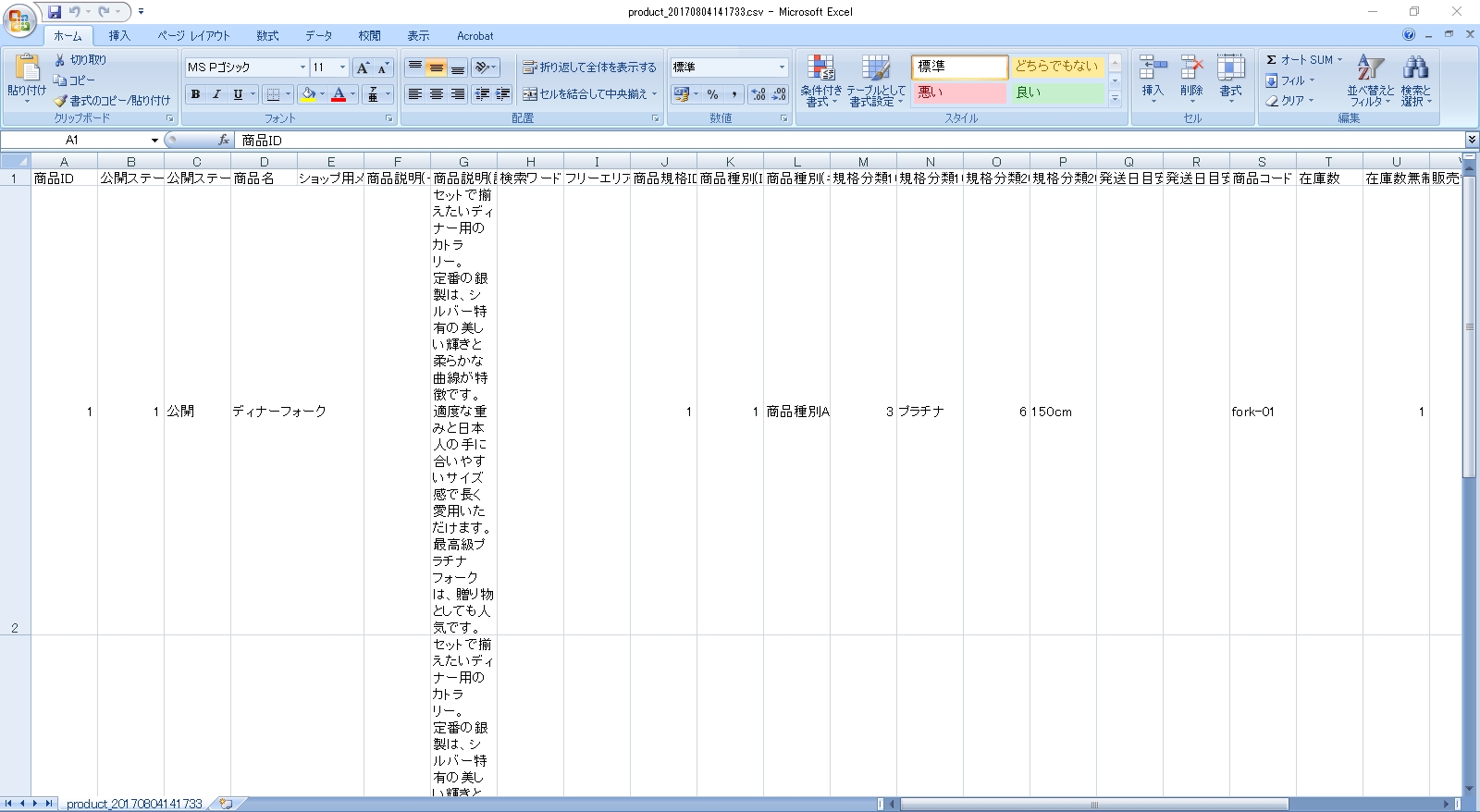Toggle wrap text (折り返して全体を表示する)
The height and width of the screenshot is (812, 1480).
tap(589, 68)
